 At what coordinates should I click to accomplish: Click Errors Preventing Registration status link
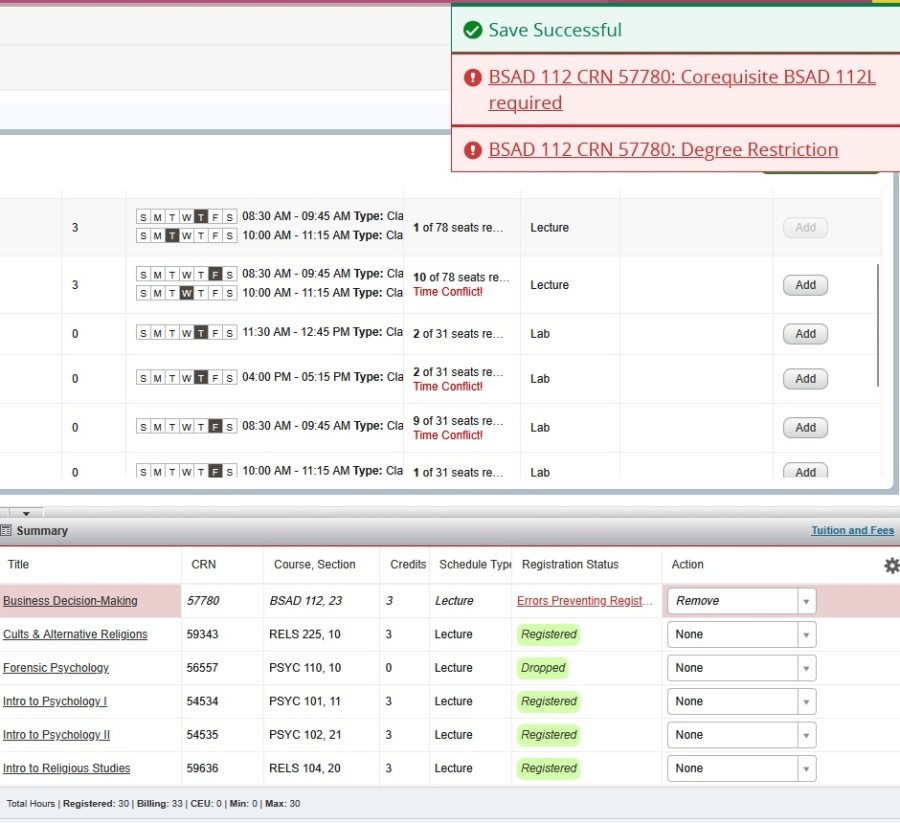[x=584, y=601]
